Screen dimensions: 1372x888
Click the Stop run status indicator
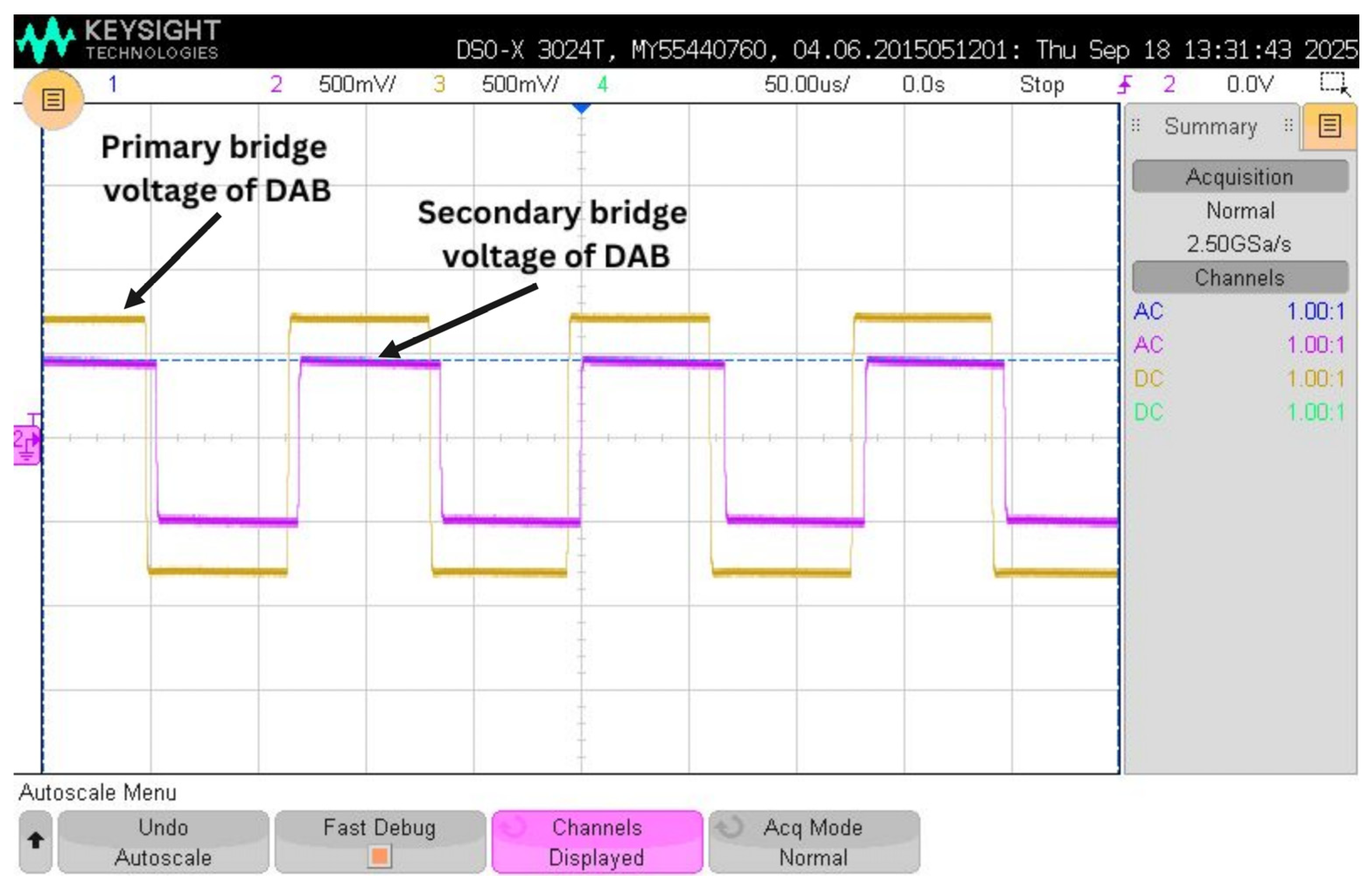pyautogui.click(x=1042, y=85)
